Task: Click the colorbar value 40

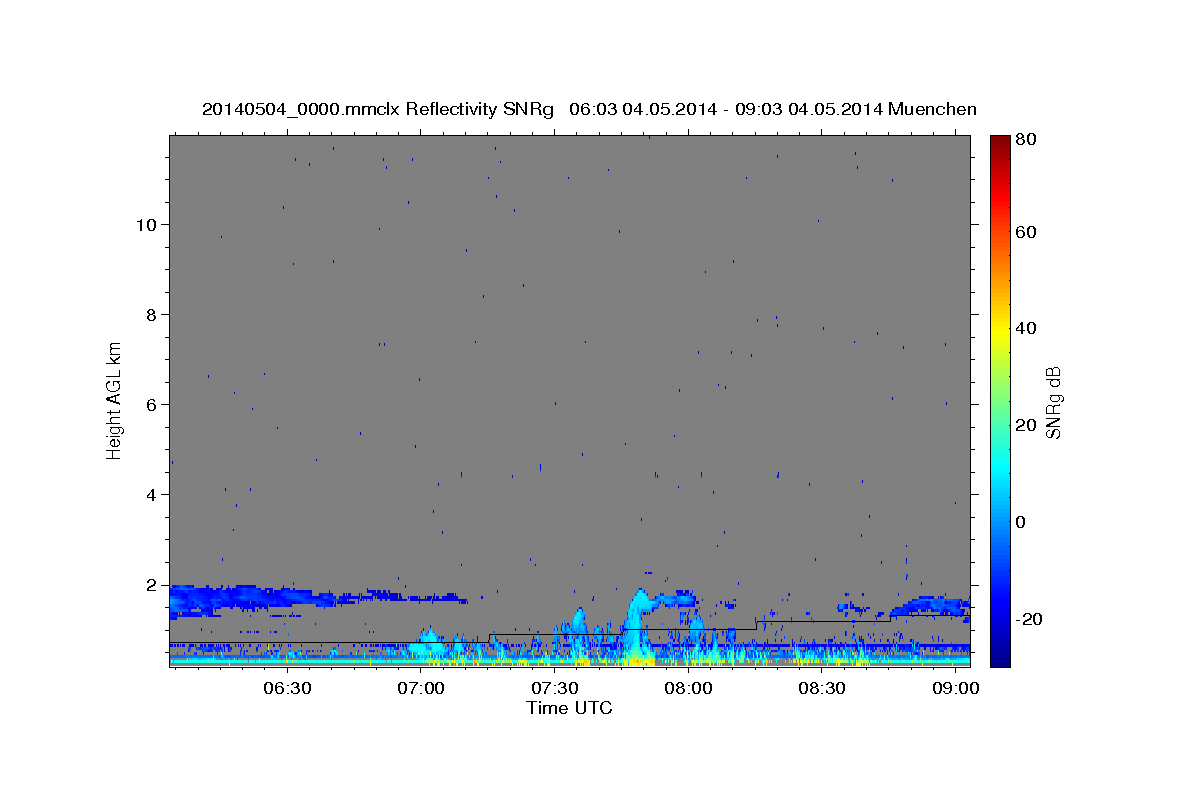Action: click(1026, 328)
